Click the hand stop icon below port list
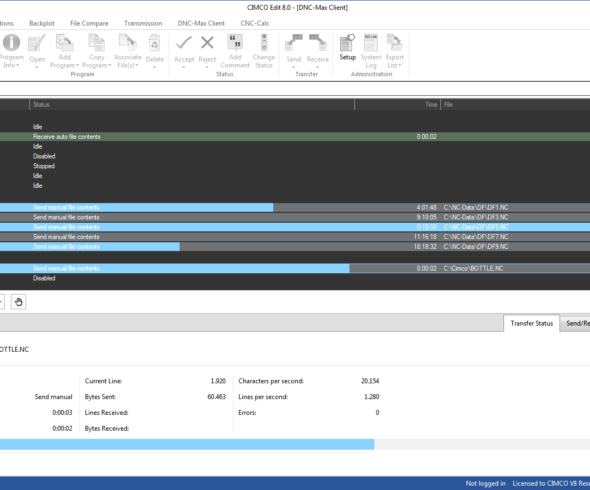 tap(18, 302)
